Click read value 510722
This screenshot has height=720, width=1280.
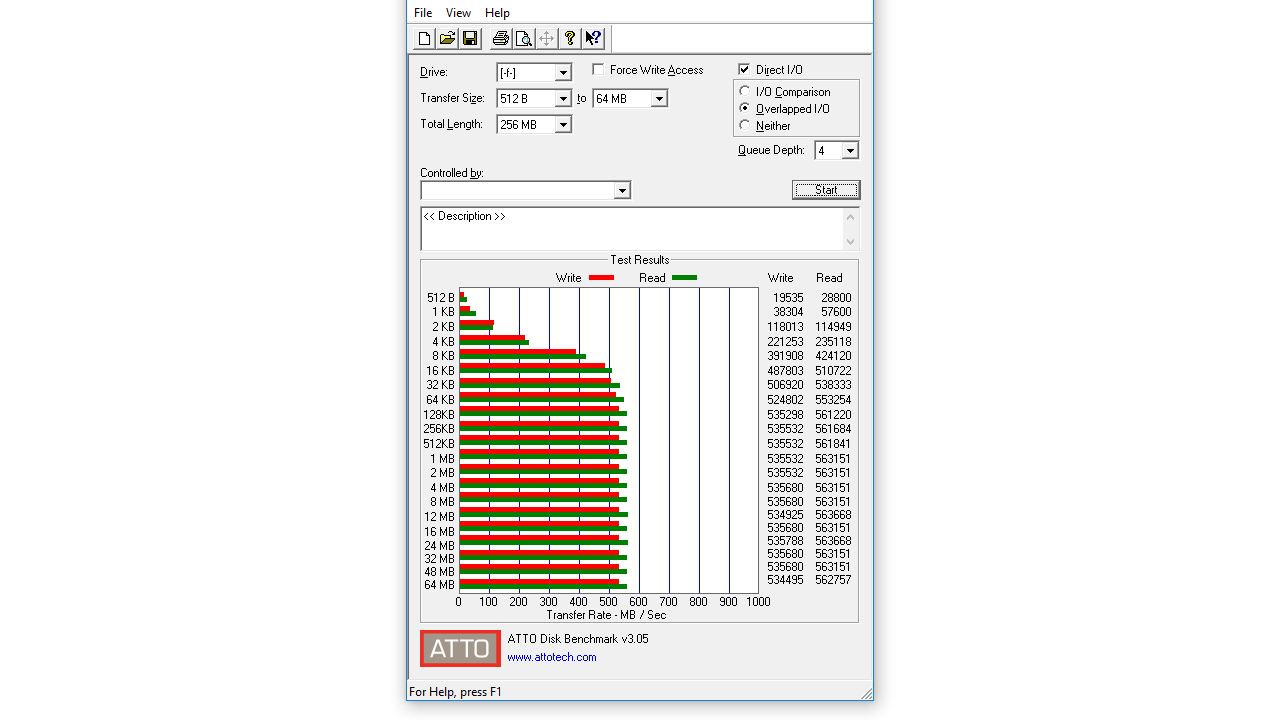pos(833,371)
